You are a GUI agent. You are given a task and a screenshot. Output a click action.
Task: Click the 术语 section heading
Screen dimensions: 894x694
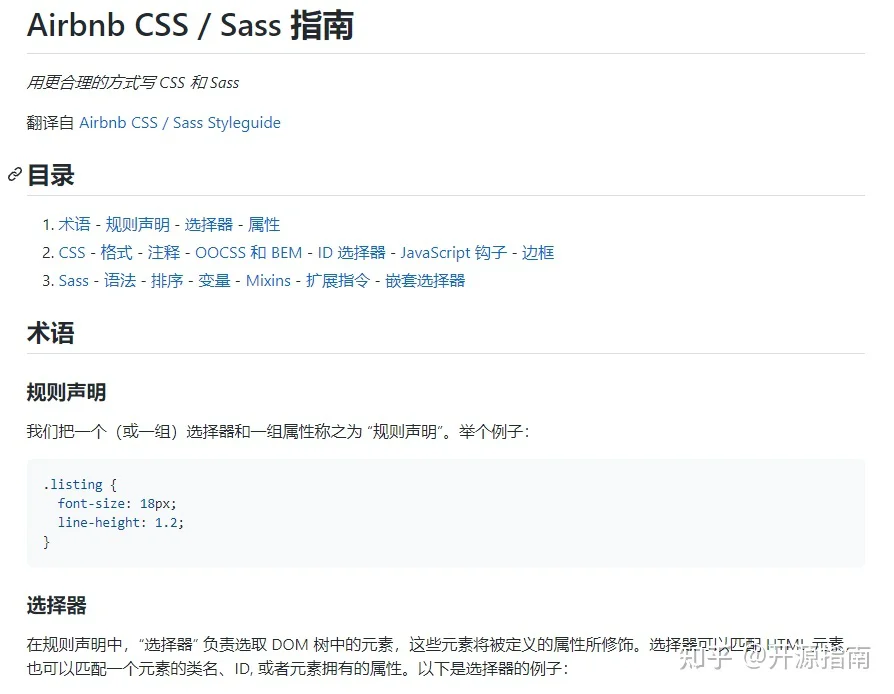click(x=51, y=333)
